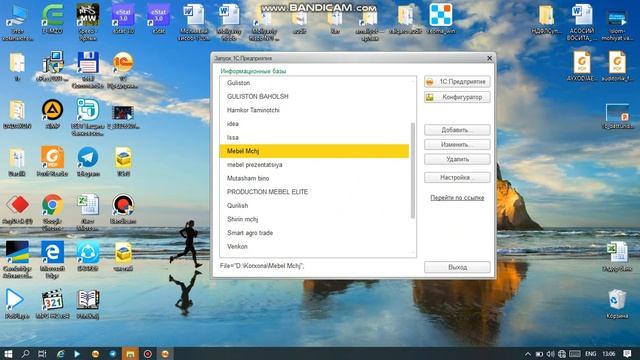Image resolution: width=640 pixels, height=360 pixels.
Task: Select the Qurilish infobase
Action: [314, 206]
